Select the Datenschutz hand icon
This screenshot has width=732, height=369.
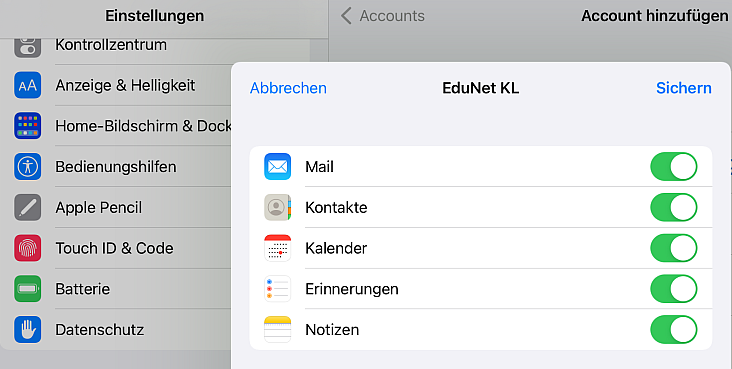28,329
